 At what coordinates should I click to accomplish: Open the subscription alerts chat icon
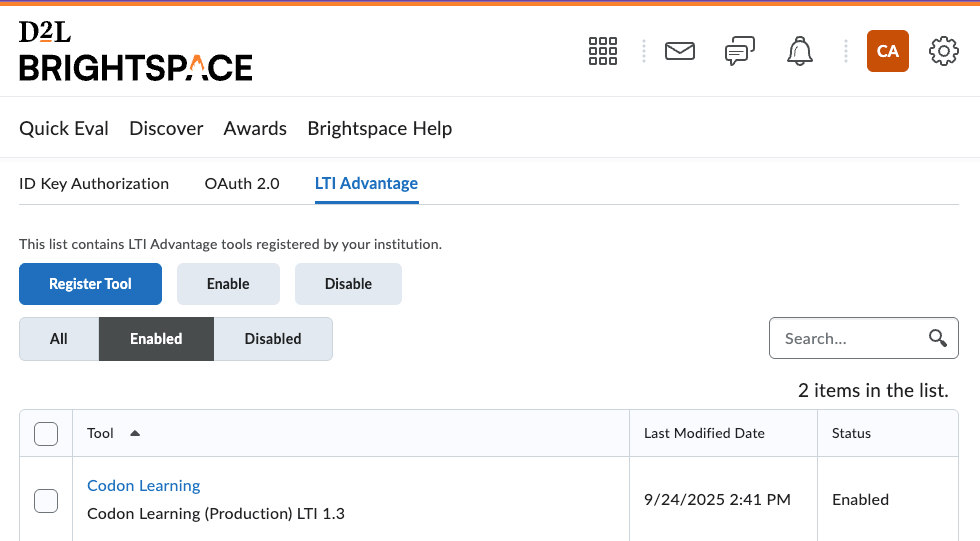(739, 51)
